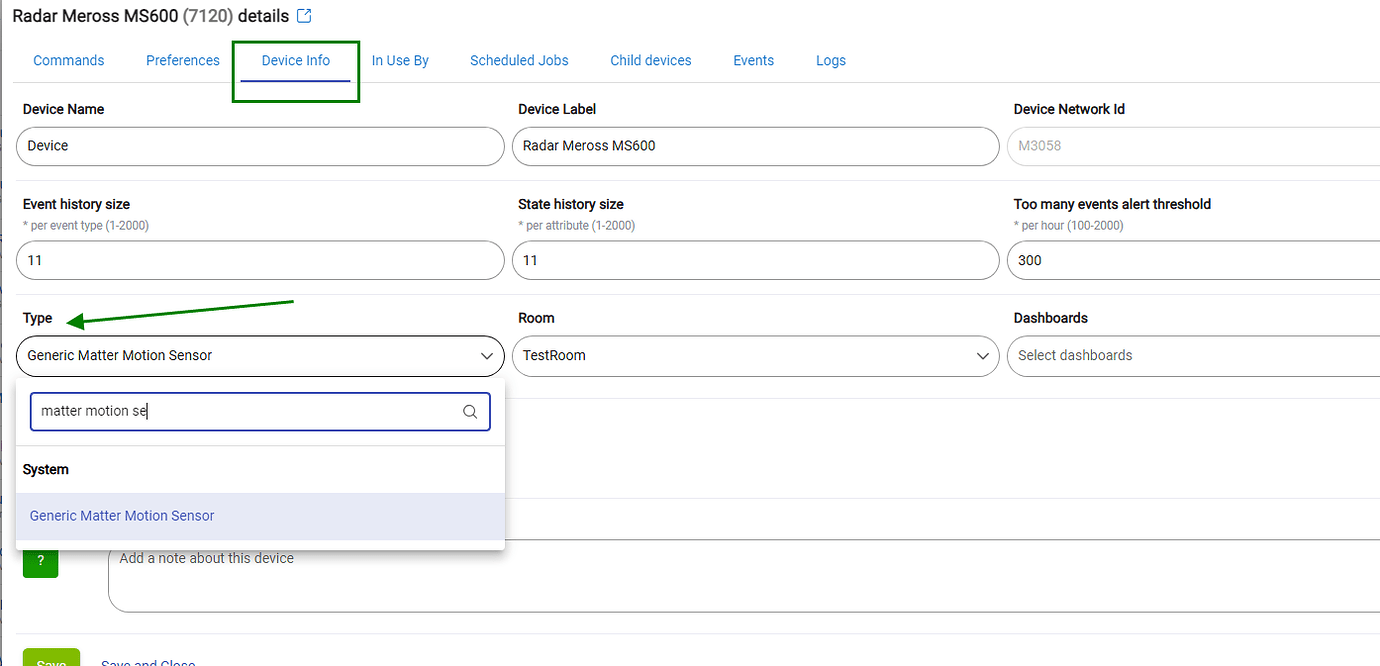
Task: Expand the Type dropdown chevron
Action: click(487, 356)
